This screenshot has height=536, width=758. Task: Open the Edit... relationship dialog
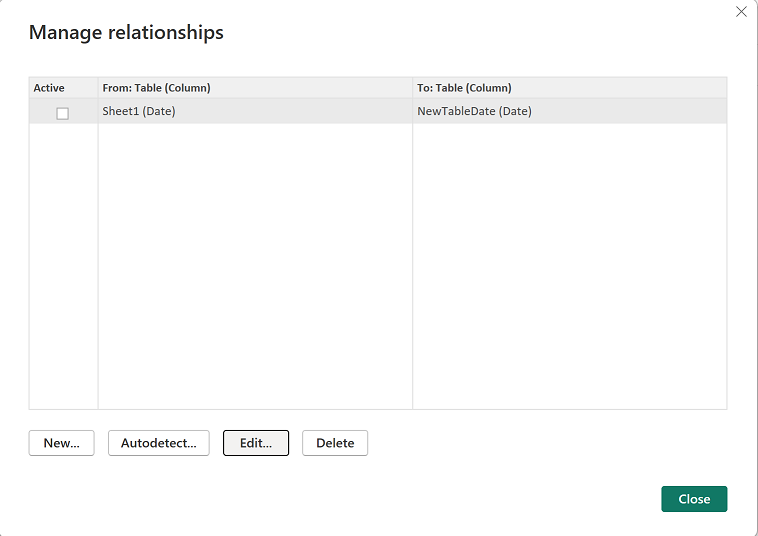point(256,443)
